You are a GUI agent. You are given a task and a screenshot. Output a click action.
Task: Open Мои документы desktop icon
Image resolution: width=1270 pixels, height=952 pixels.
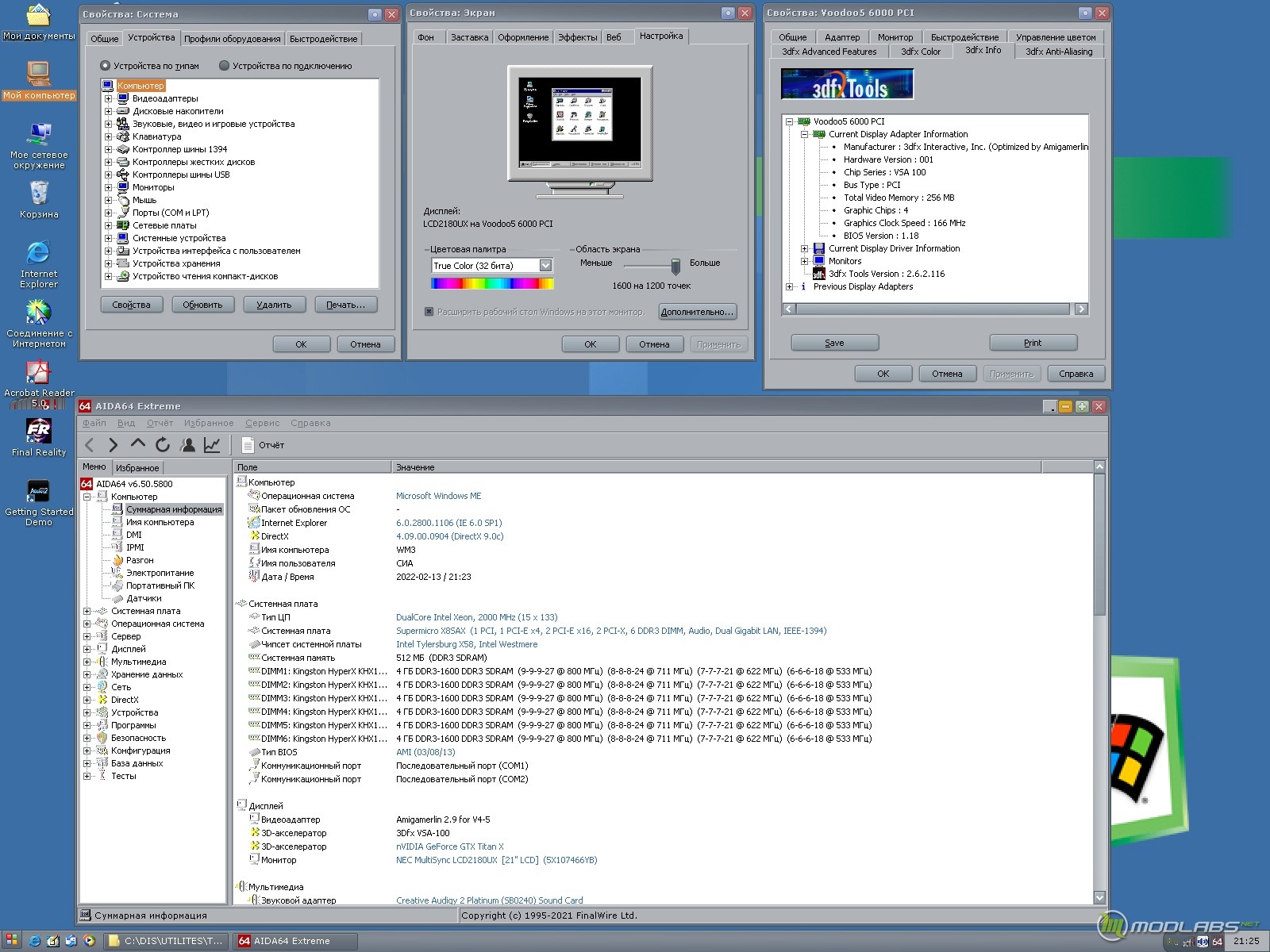click(x=39, y=22)
